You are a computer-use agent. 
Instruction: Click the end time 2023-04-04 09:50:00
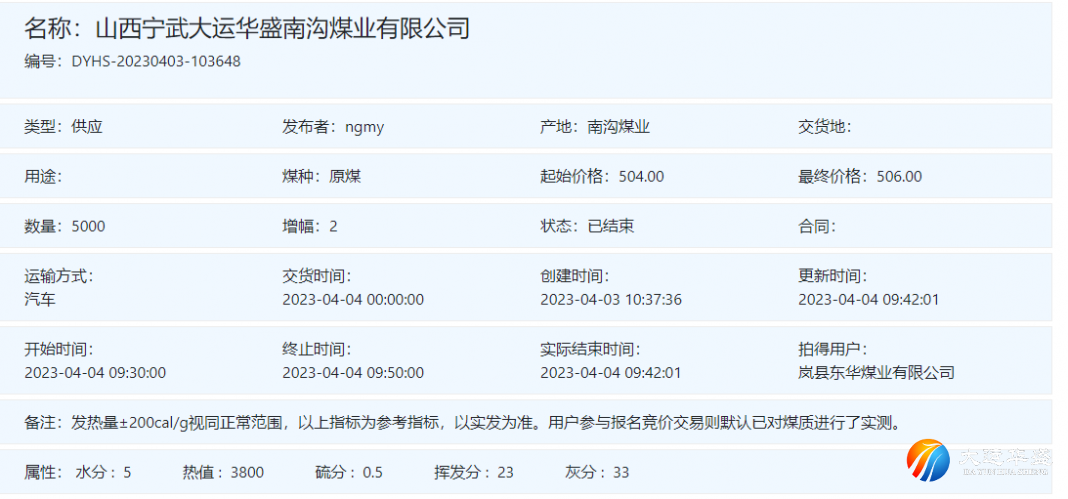coord(353,372)
